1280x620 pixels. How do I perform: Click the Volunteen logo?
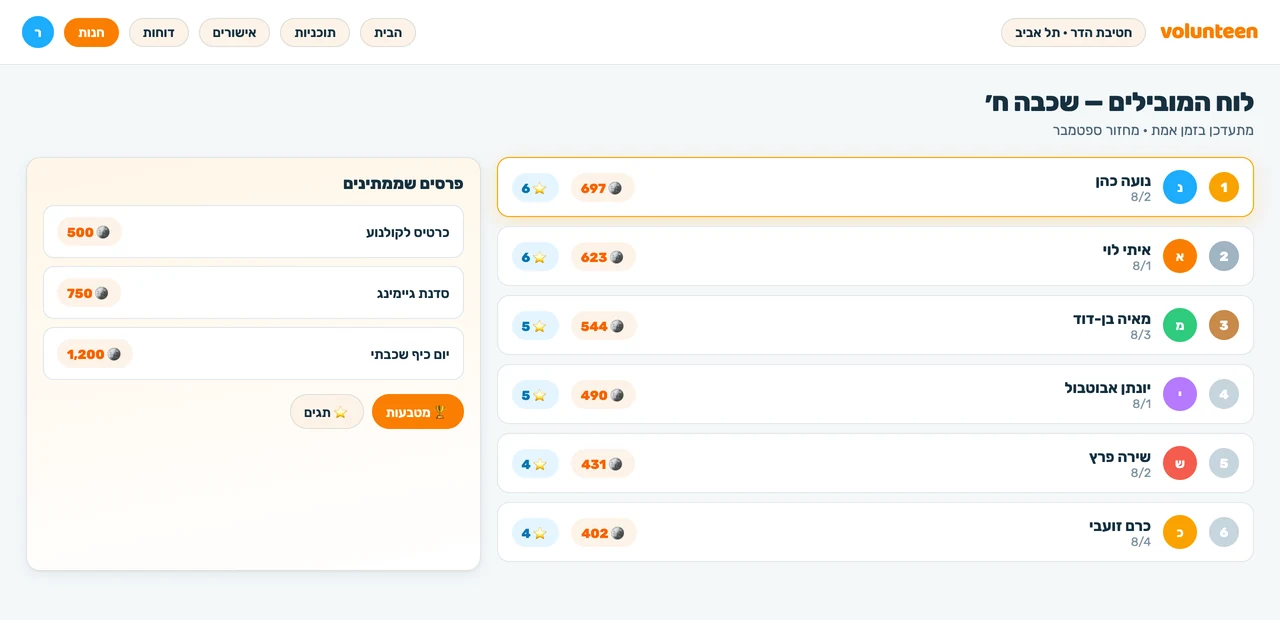pyautogui.click(x=1208, y=32)
